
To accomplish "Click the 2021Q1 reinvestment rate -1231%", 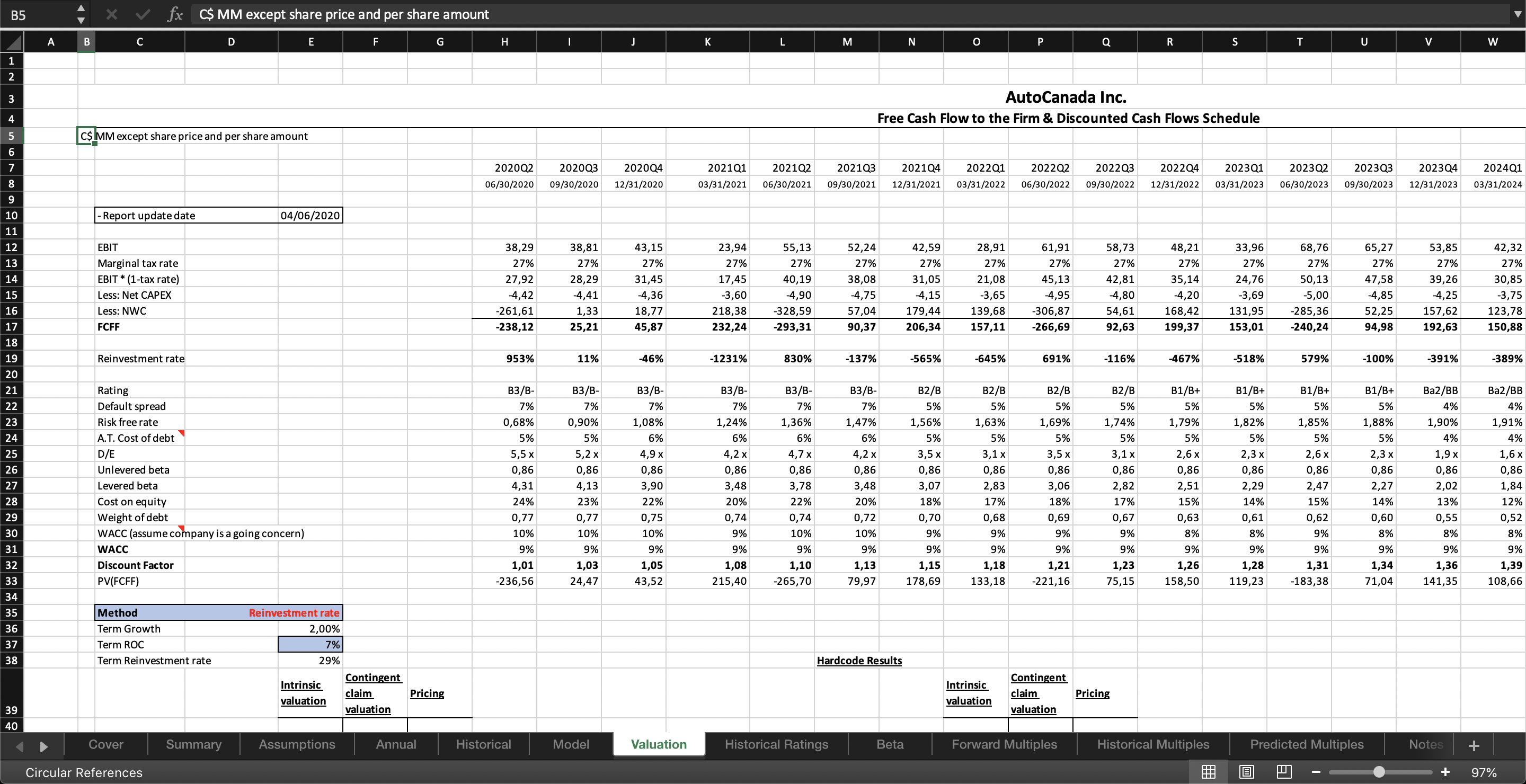I will coord(708,359).
